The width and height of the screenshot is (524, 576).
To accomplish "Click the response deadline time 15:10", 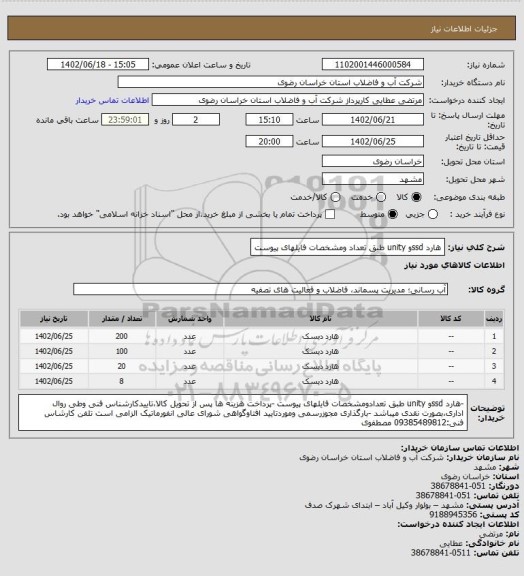I will [x=269, y=120].
